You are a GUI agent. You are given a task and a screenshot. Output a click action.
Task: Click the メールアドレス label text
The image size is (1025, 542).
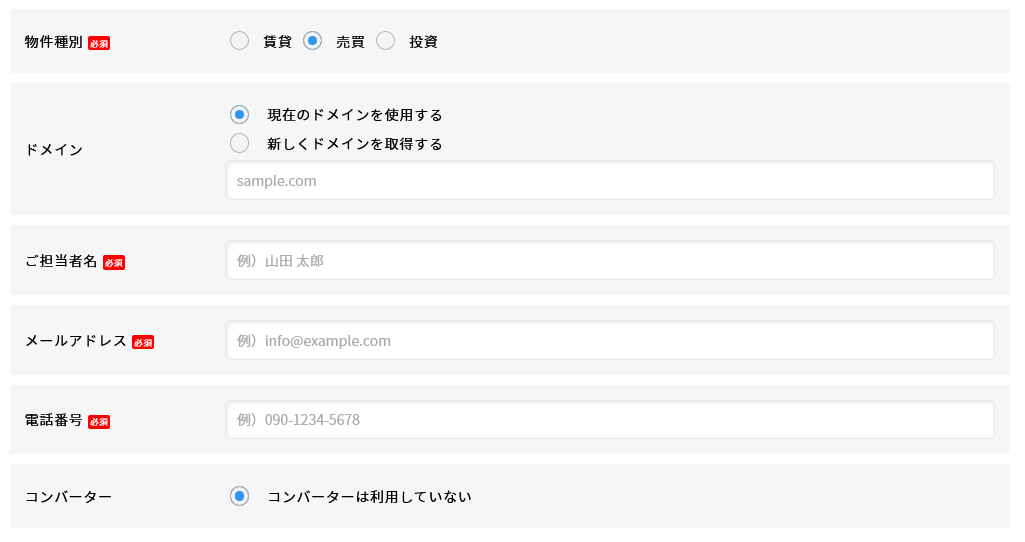[x=76, y=341]
